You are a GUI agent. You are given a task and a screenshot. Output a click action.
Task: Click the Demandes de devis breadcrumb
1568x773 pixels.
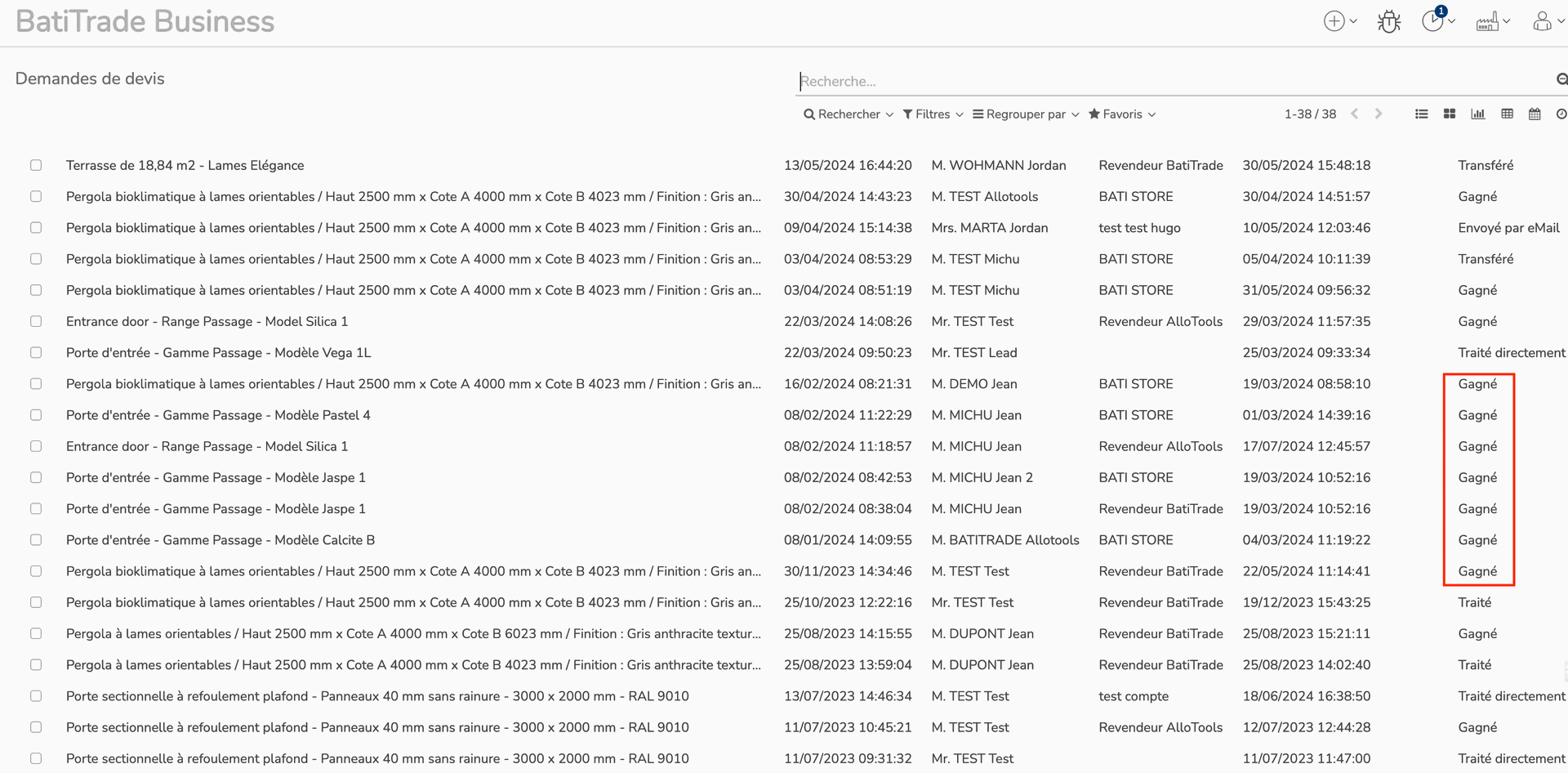coord(90,78)
